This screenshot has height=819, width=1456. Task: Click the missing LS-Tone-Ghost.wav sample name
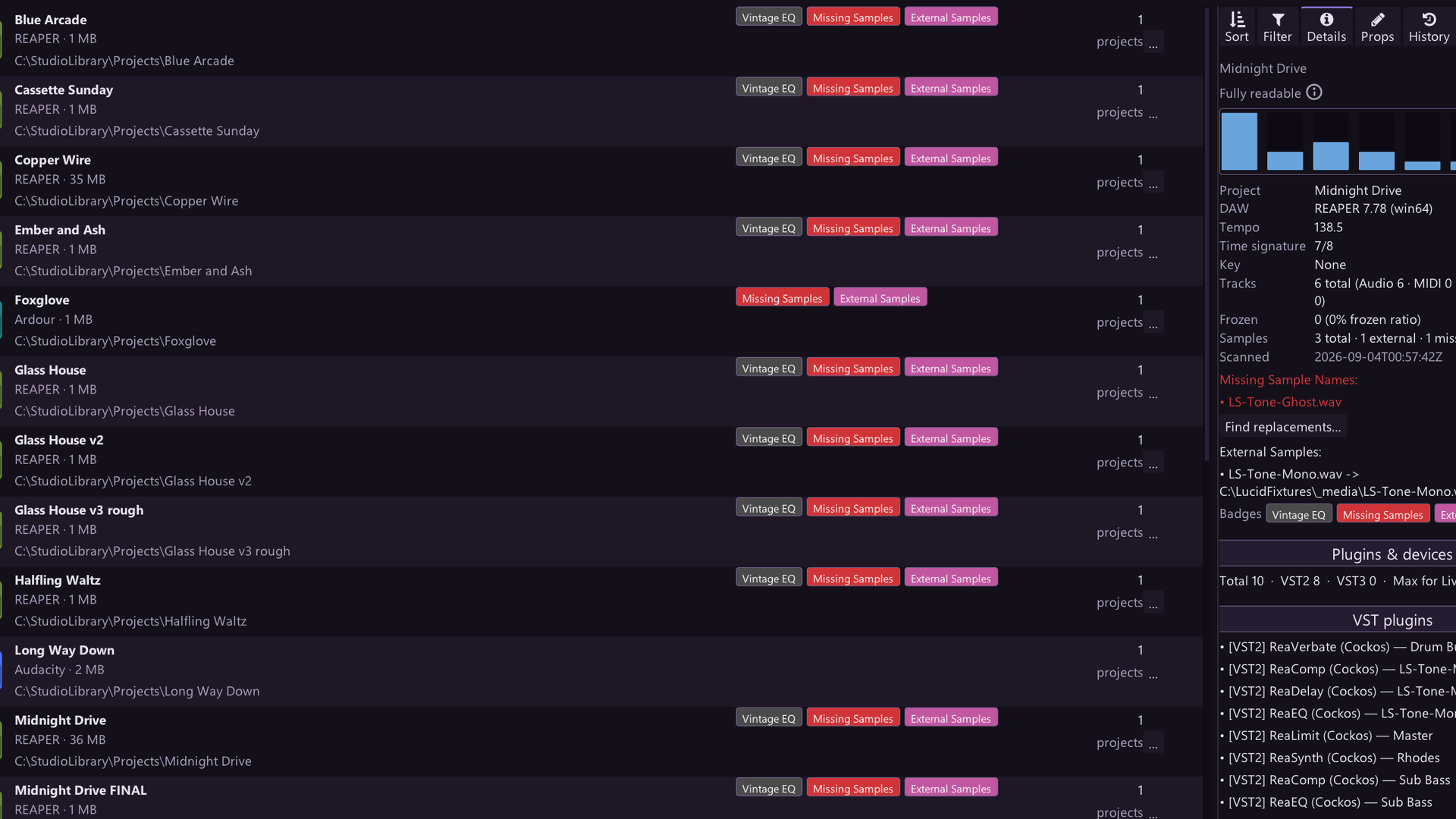[x=1285, y=402]
